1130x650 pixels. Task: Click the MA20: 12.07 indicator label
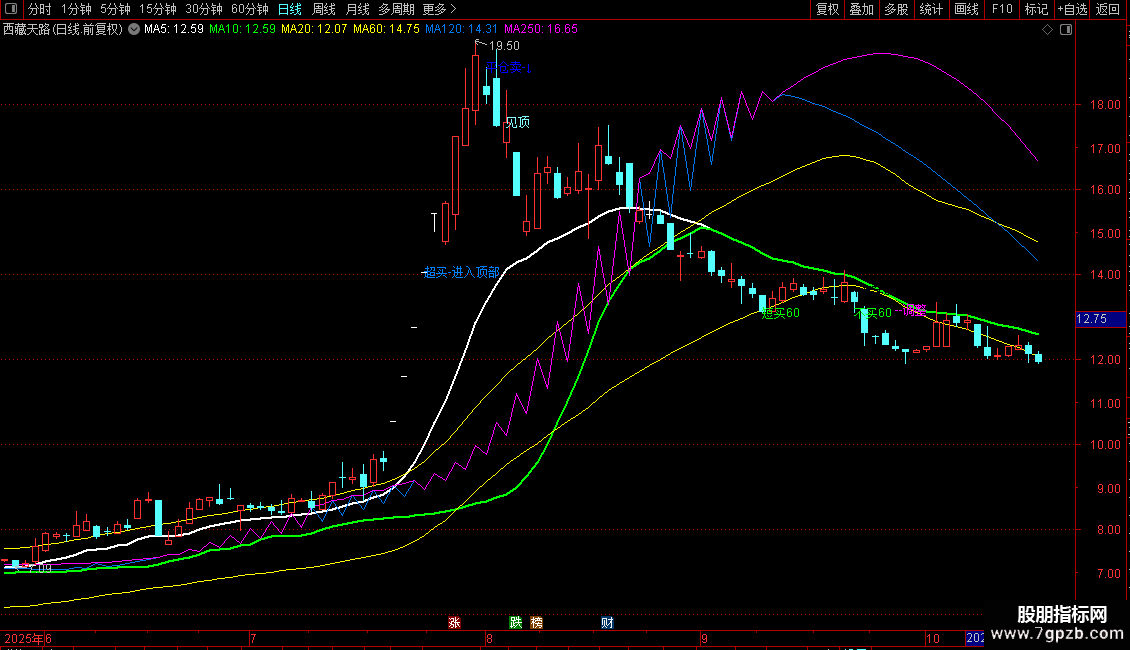tap(314, 30)
